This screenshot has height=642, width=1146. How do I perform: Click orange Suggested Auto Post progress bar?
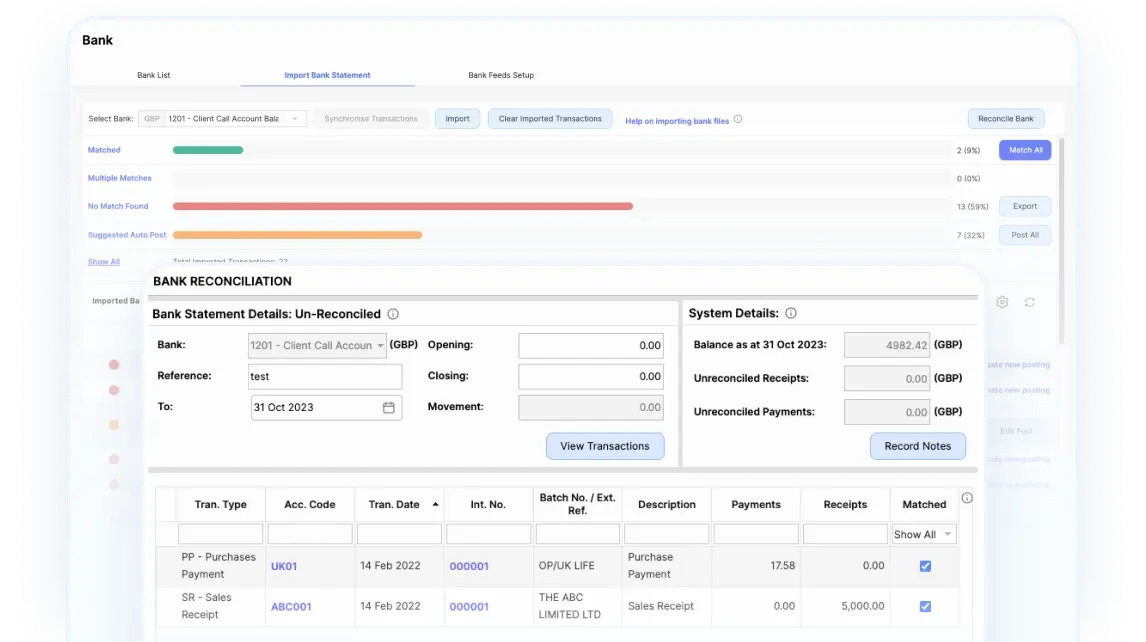coord(297,235)
